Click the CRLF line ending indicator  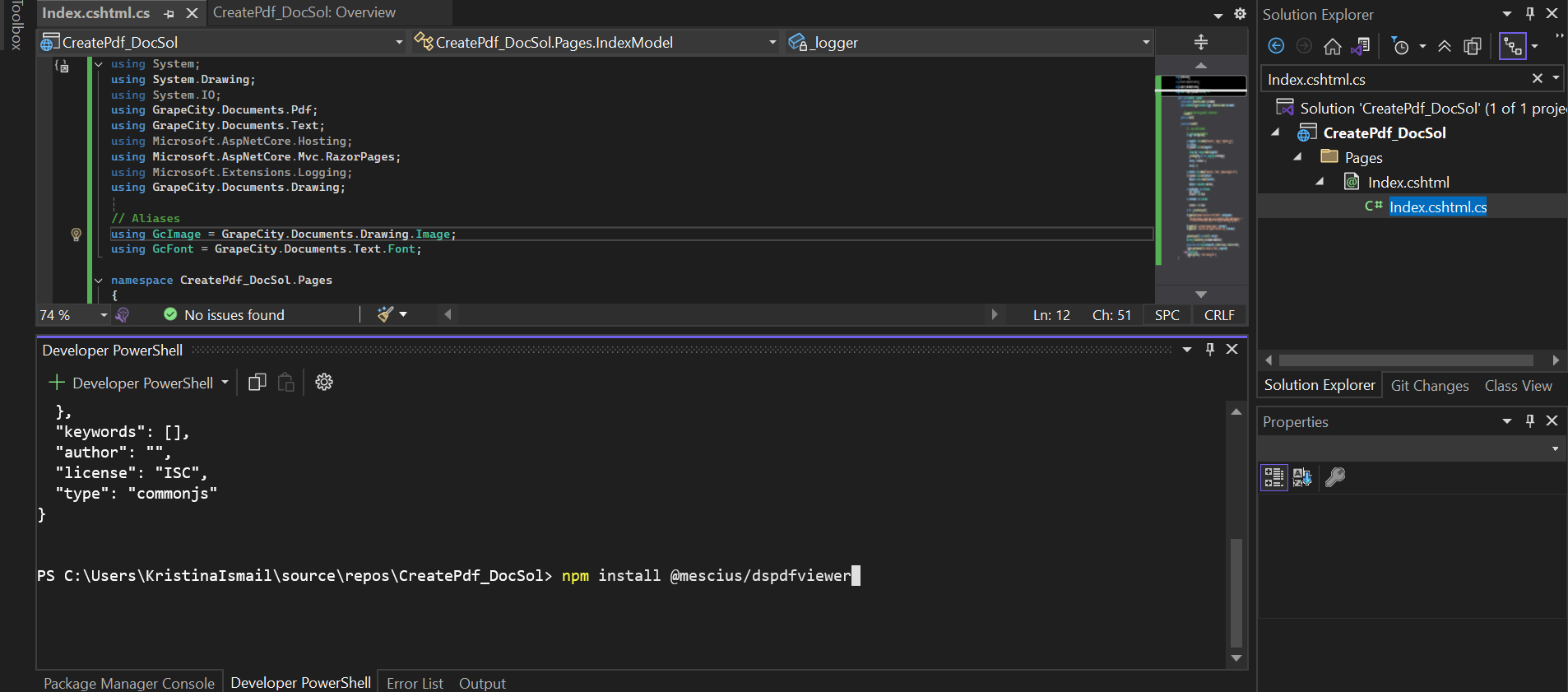click(x=1218, y=315)
